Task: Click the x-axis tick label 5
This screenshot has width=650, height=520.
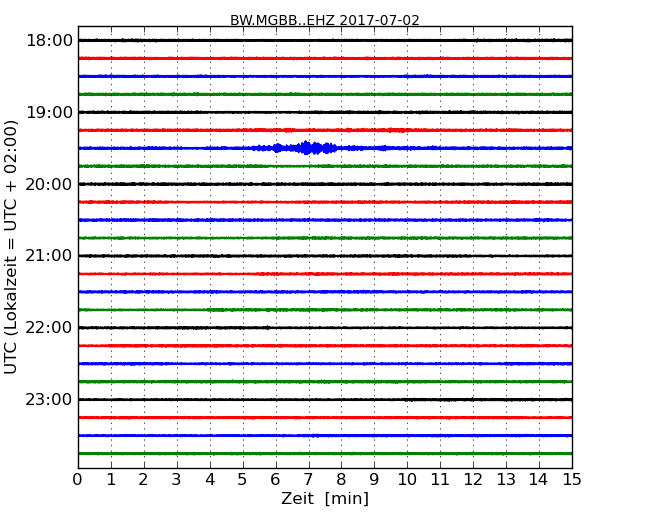Action: [x=243, y=480]
